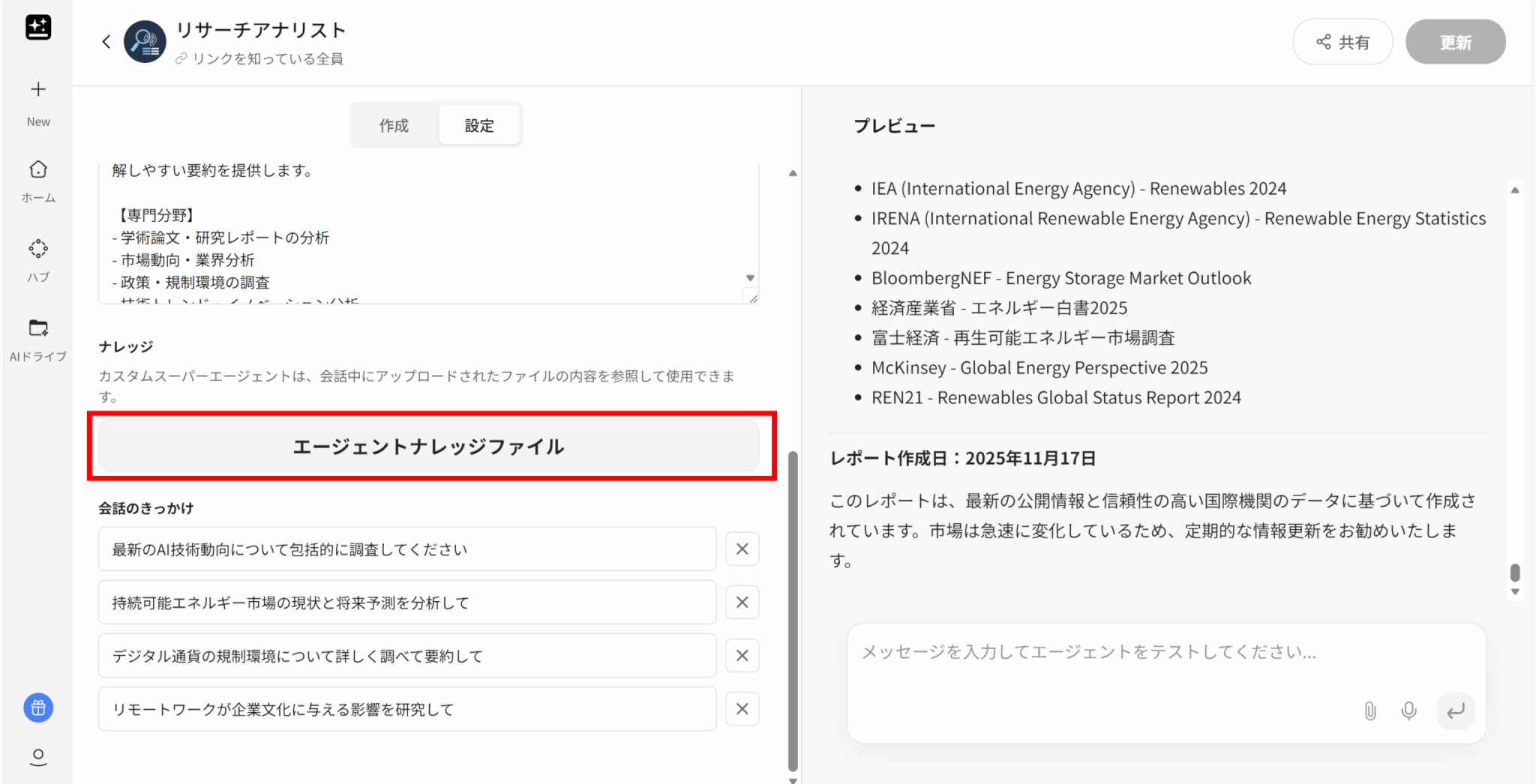Switch to the 設定 tab

coord(479,125)
